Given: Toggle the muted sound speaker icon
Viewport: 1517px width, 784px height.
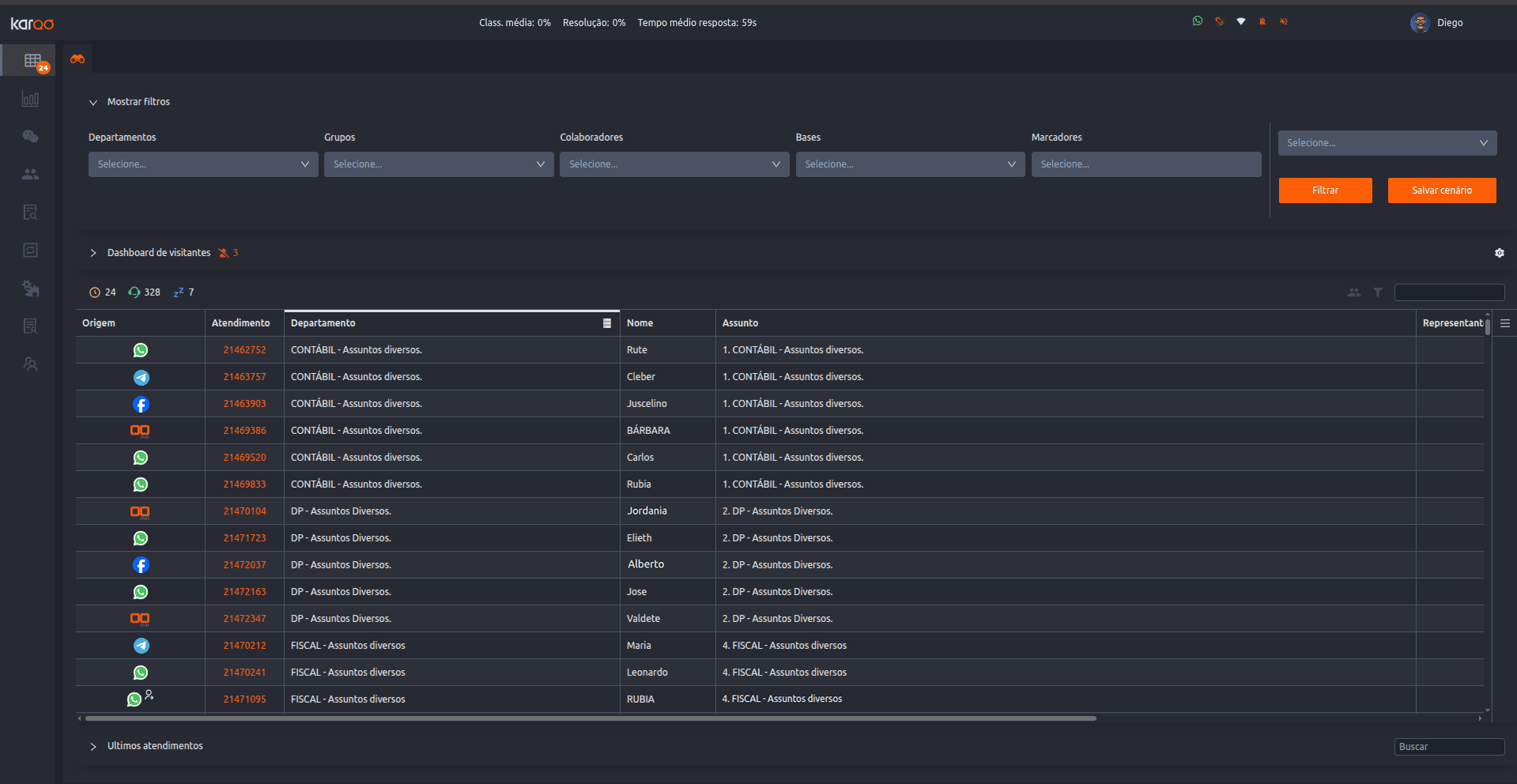Looking at the screenshot, I should pyautogui.click(x=1284, y=21).
